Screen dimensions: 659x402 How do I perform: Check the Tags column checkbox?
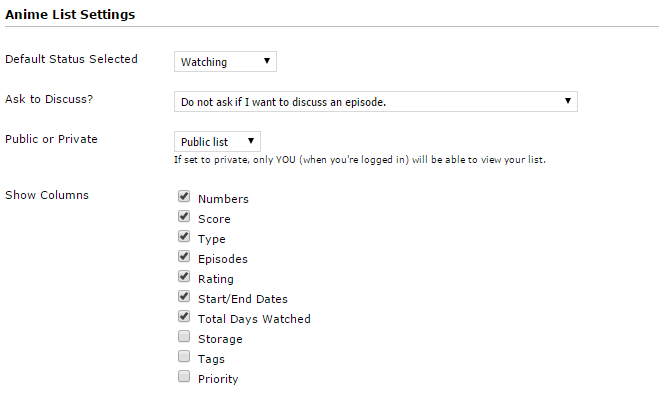[184, 356]
